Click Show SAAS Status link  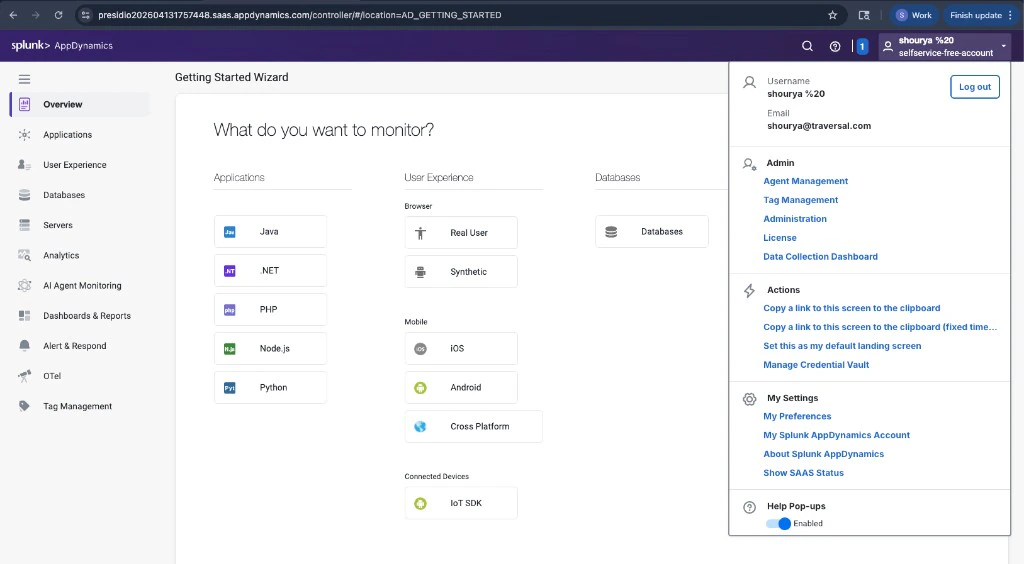point(803,473)
